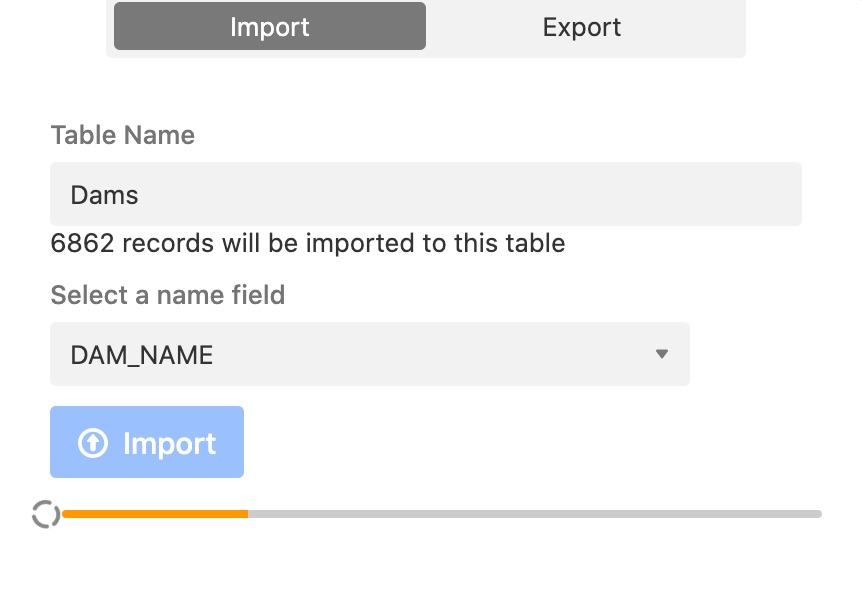Click the "Select a name field" label
The width and height of the screenshot is (862, 602).
pyautogui.click(x=168, y=295)
